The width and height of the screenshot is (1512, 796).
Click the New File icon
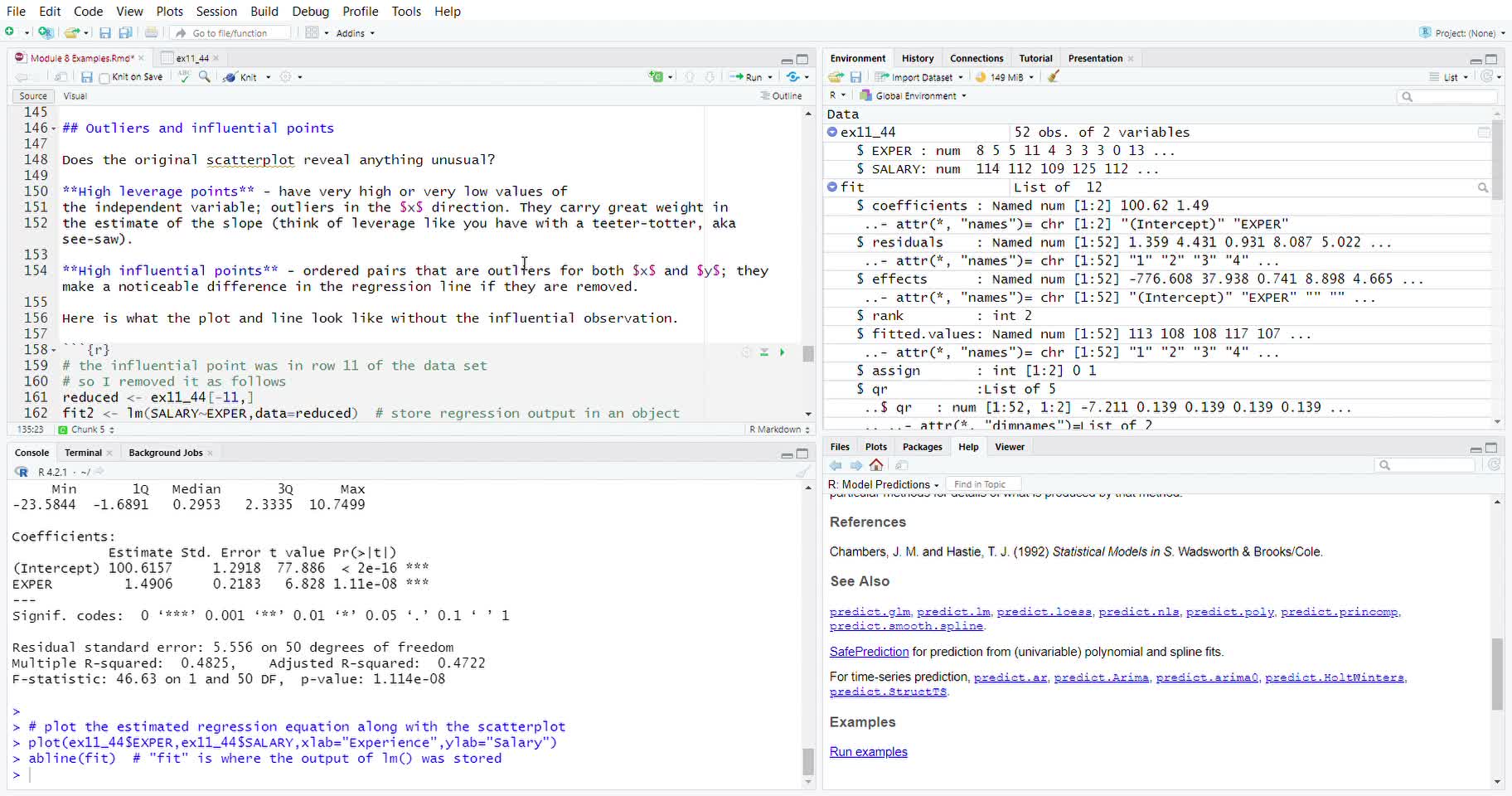(x=11, y=32)
